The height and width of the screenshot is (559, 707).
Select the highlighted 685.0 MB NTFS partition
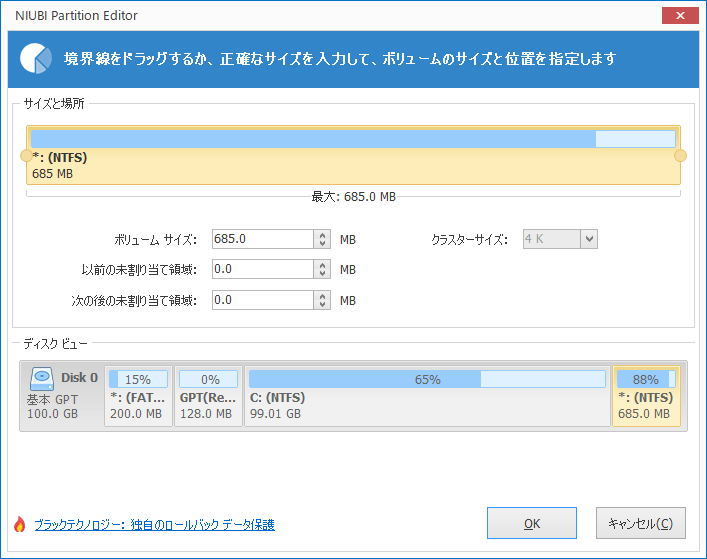pyautogui.click(x=646, y=396)
